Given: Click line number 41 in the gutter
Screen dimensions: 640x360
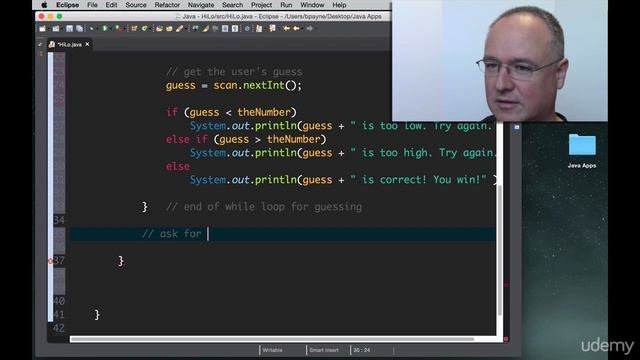Looking at the screenshot, I should [59, 315].
